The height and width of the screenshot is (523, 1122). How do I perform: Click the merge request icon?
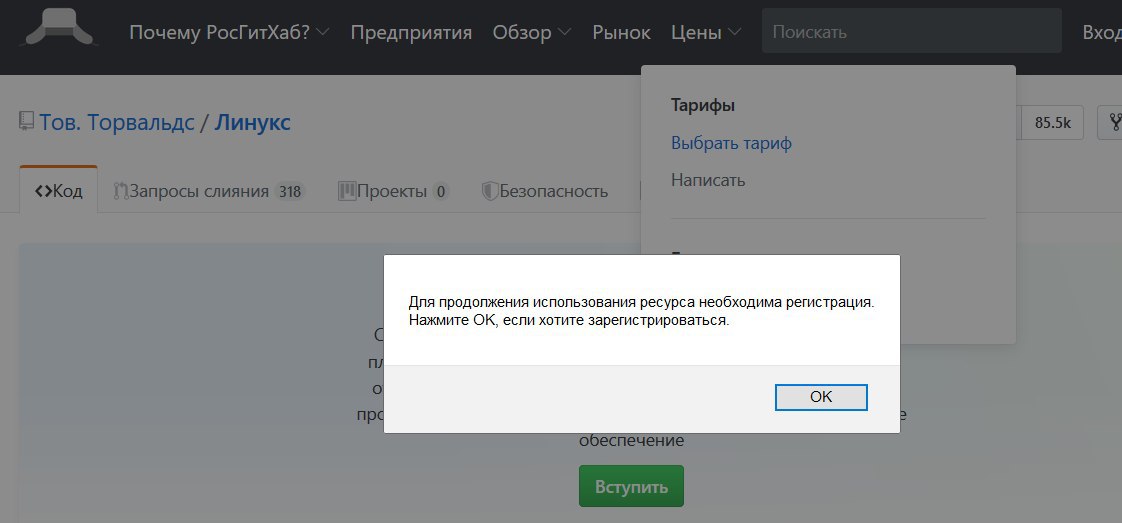coord(120,191)
